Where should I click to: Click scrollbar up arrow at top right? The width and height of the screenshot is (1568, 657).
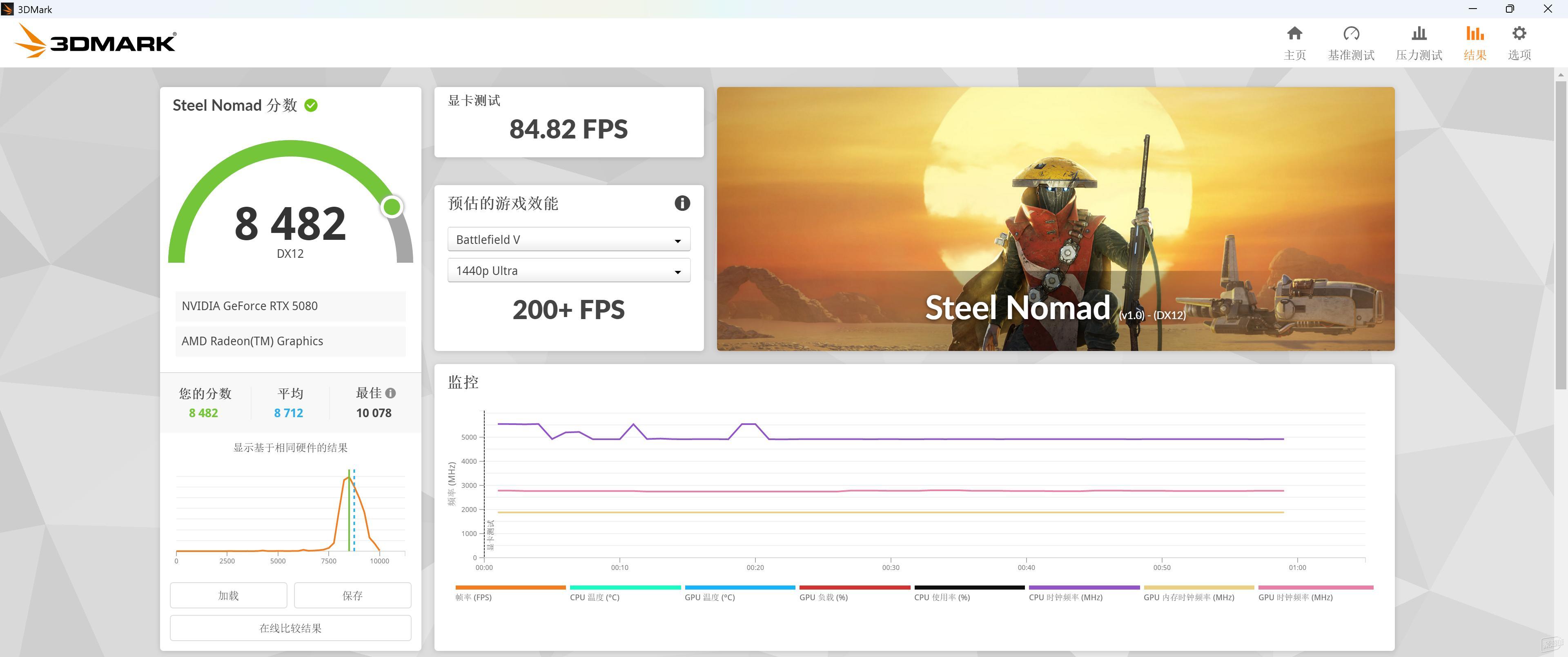pos(1561,74)
